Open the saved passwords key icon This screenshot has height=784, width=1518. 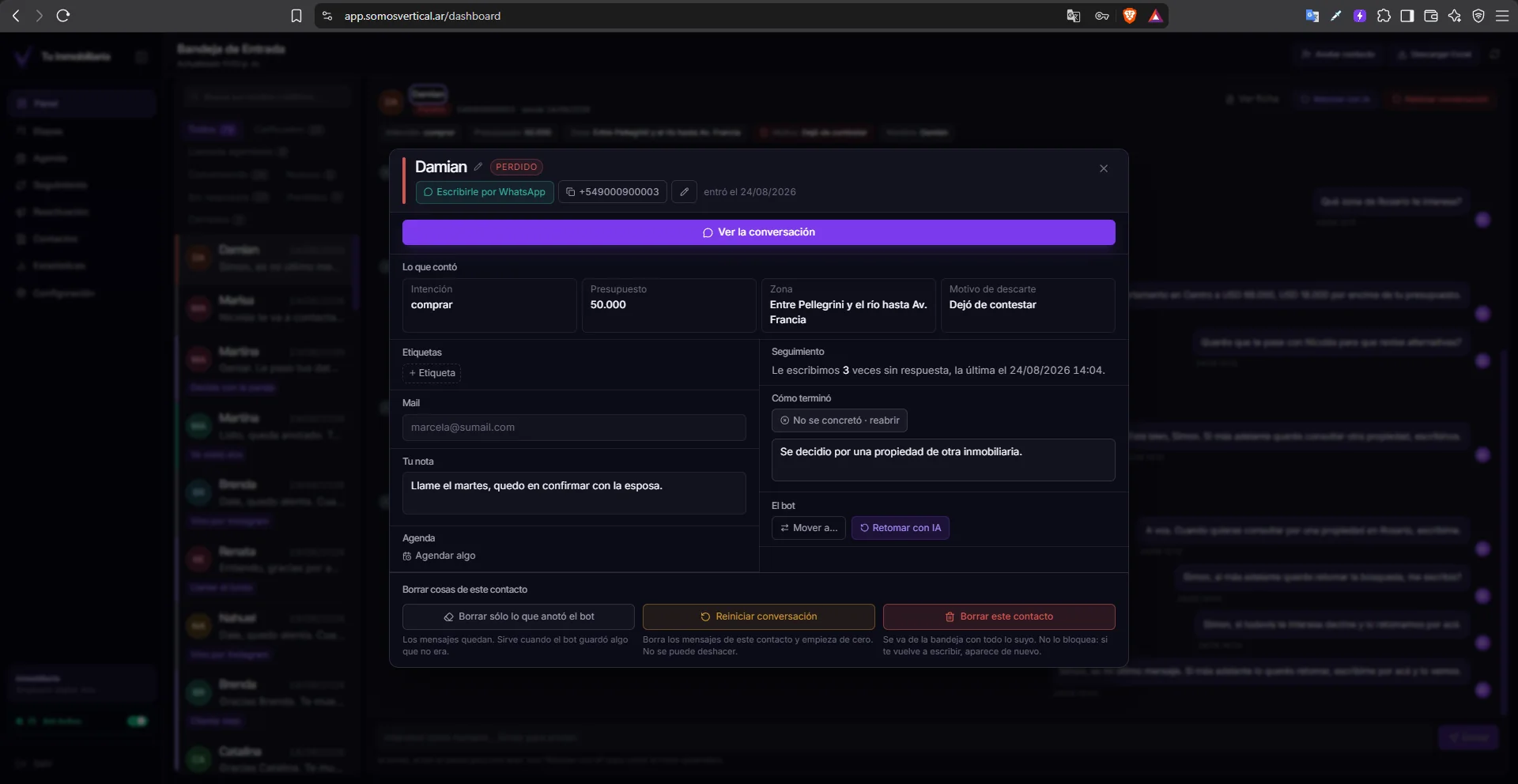1102,16
